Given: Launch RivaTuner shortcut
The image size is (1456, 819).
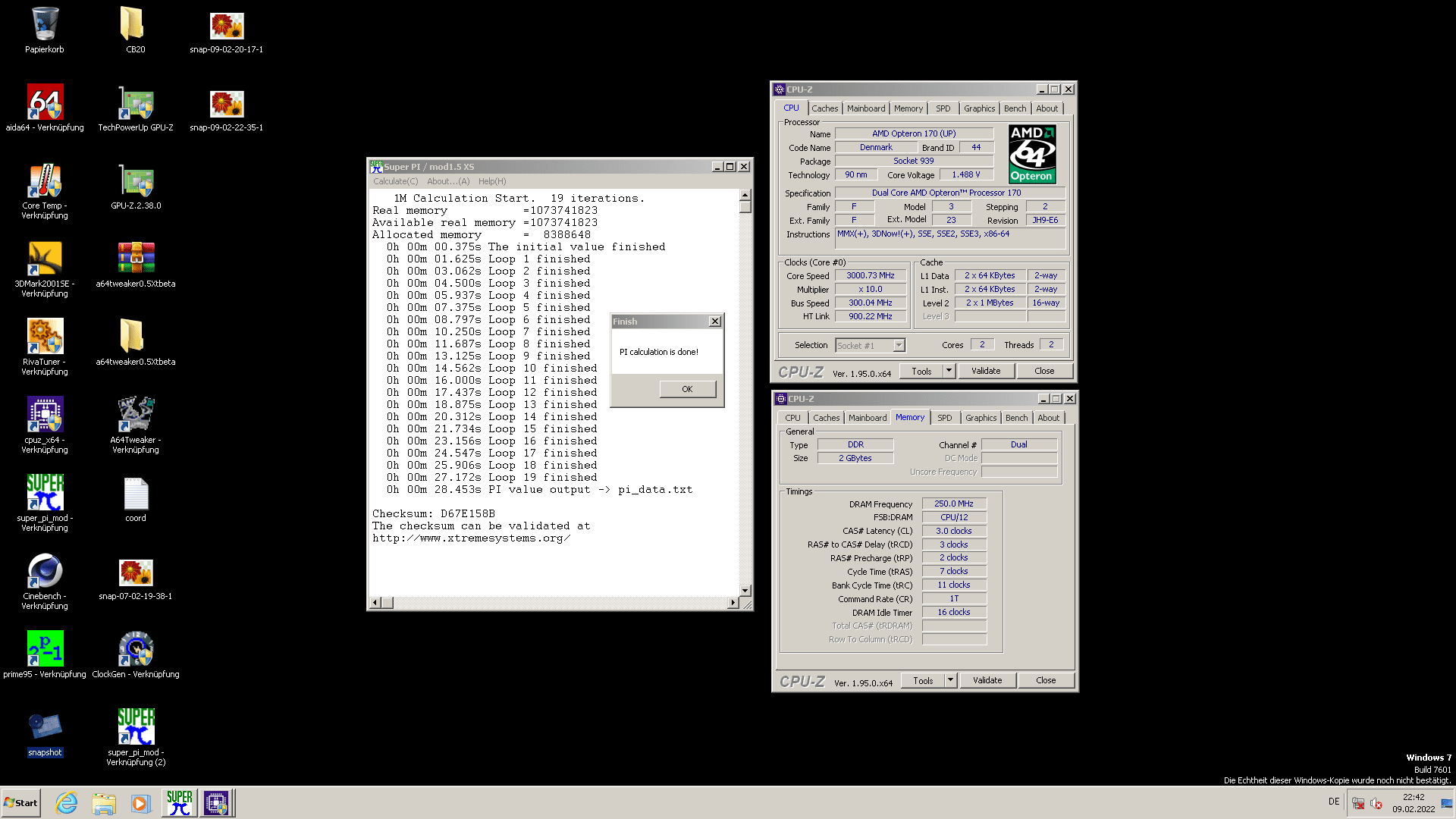Looking at the screenshot, I should pos(45,347).
